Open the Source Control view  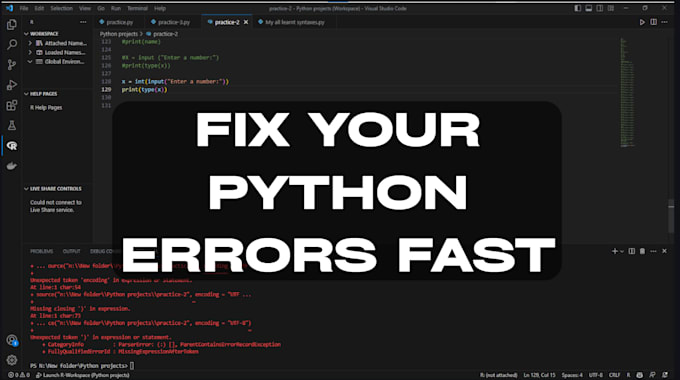coord(12,65)
